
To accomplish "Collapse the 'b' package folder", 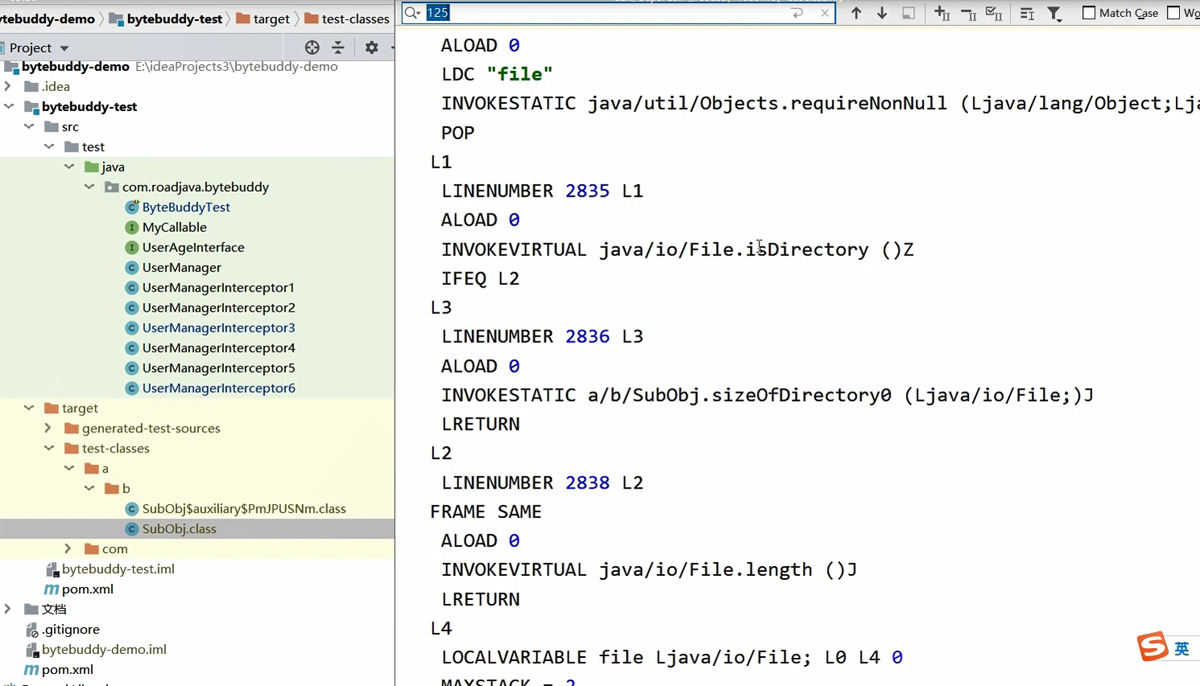I will 88,488.
